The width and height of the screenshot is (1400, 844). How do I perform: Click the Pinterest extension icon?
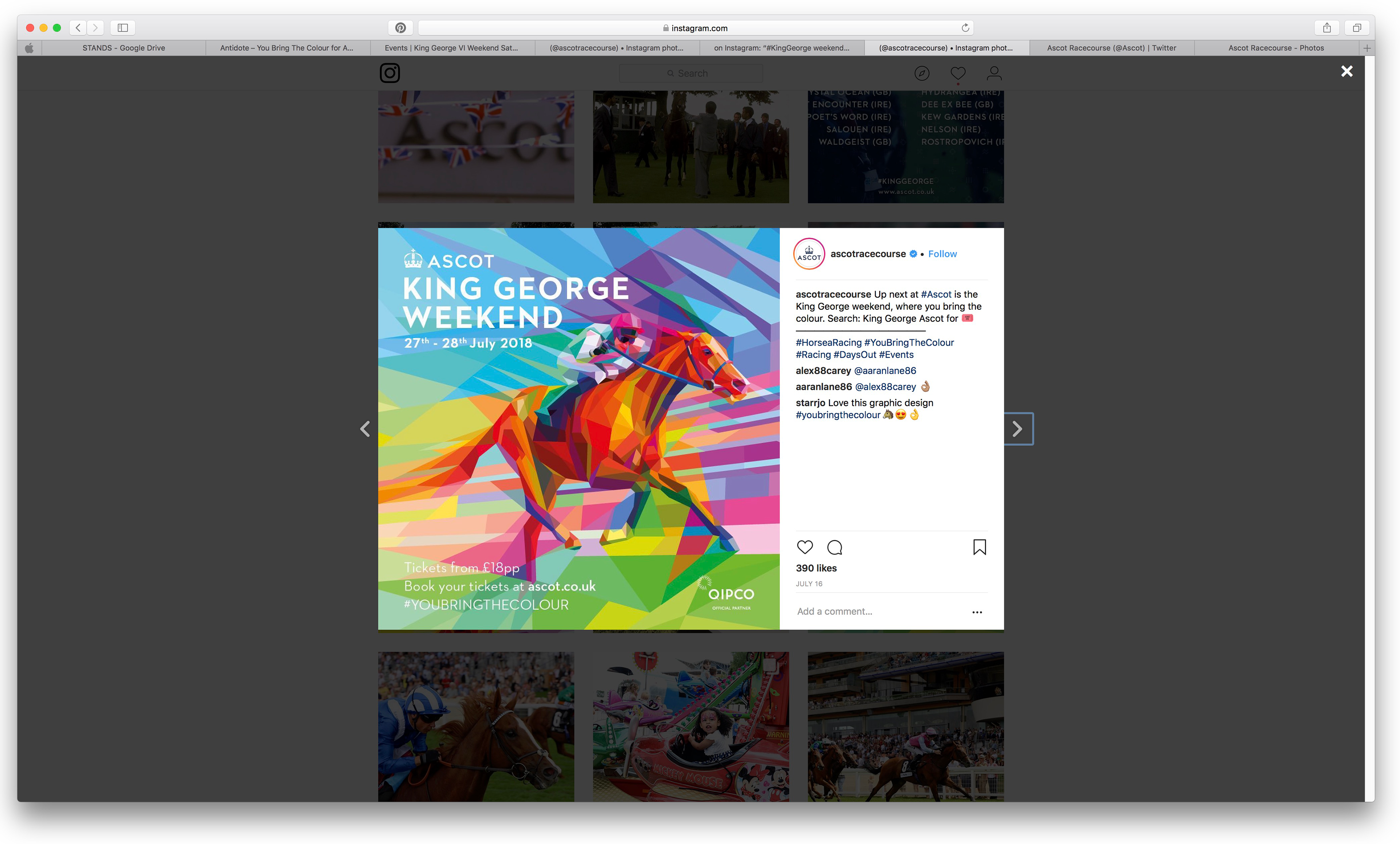pyautogui.click(x=401, y=28)
